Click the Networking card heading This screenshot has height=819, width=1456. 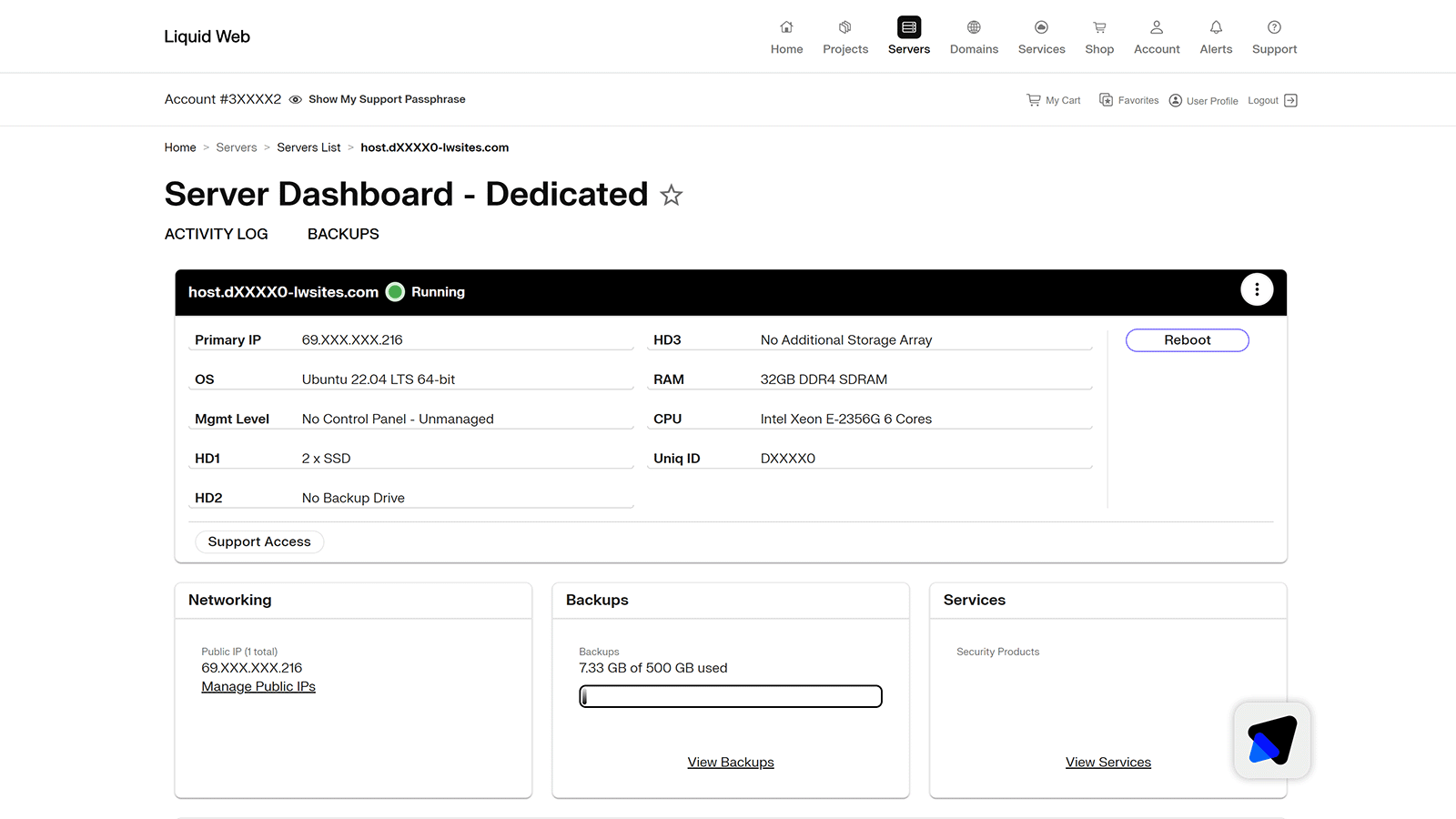[229, 601]
